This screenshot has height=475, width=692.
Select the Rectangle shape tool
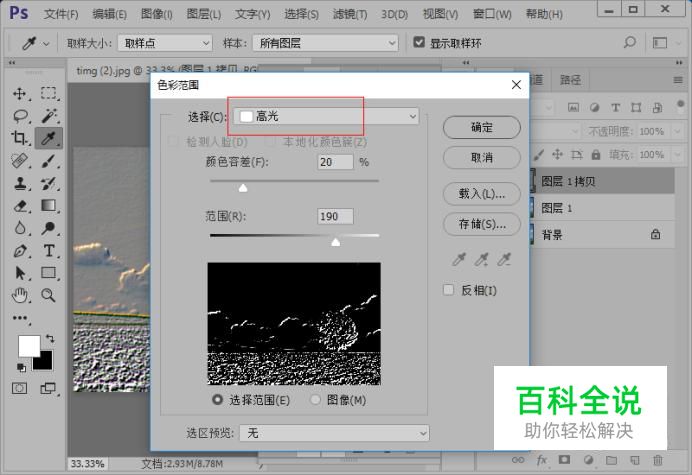[x=49, y=273]
